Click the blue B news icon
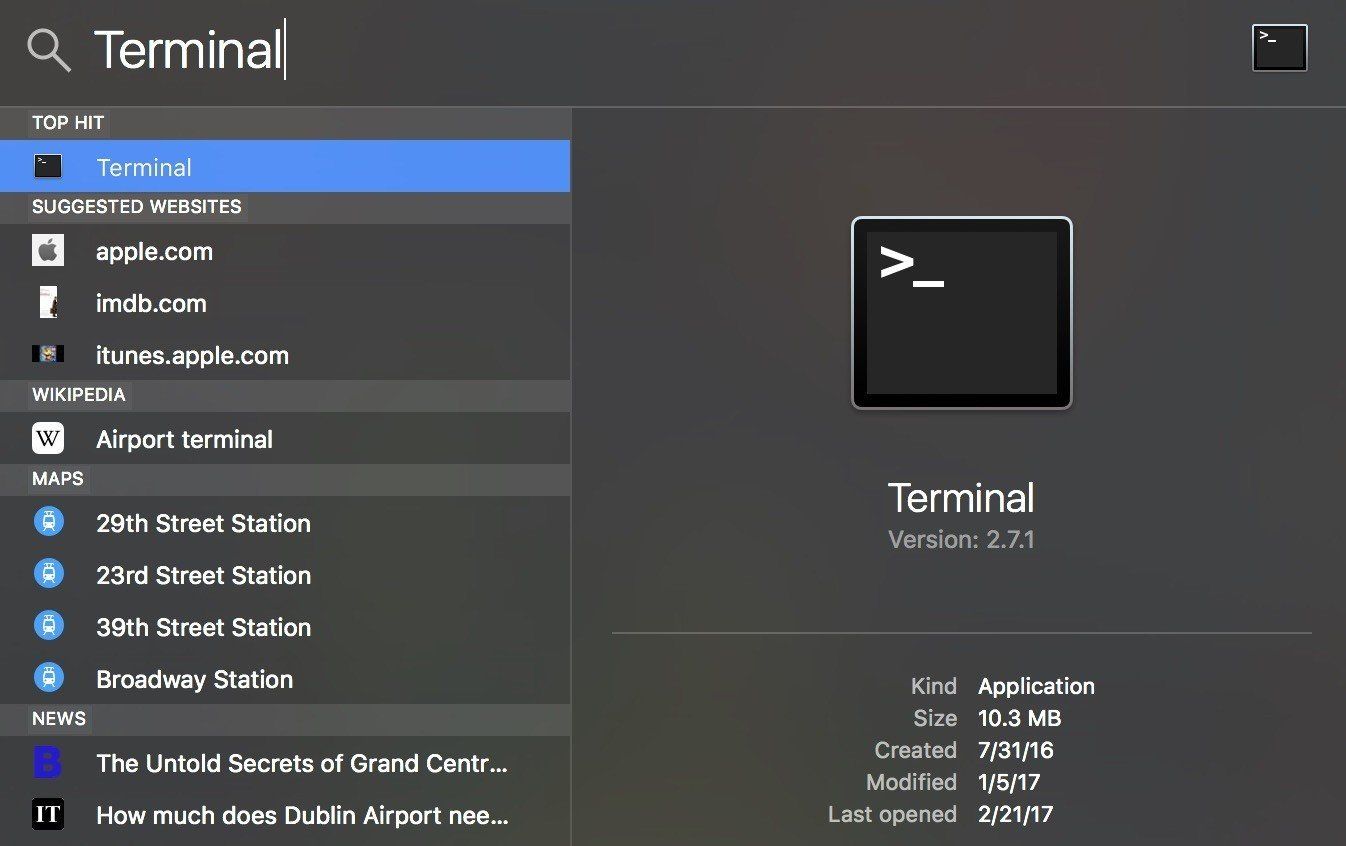 [x=48, y=763]
